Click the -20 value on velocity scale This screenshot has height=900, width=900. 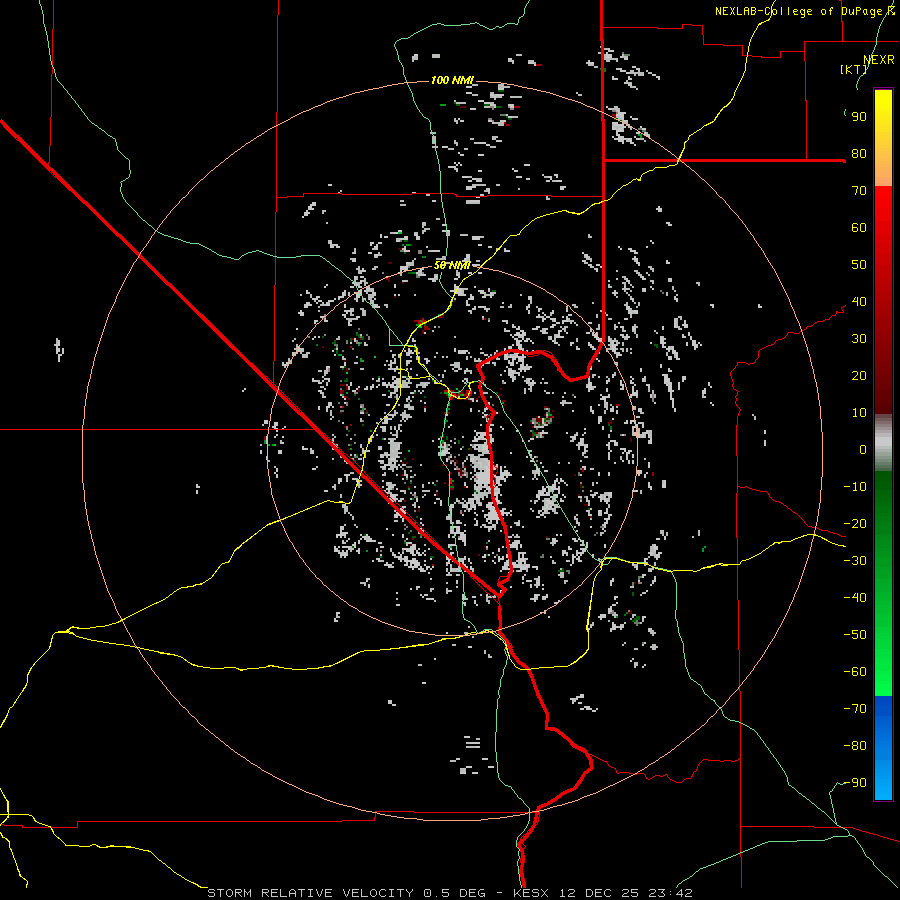[855, 524]
